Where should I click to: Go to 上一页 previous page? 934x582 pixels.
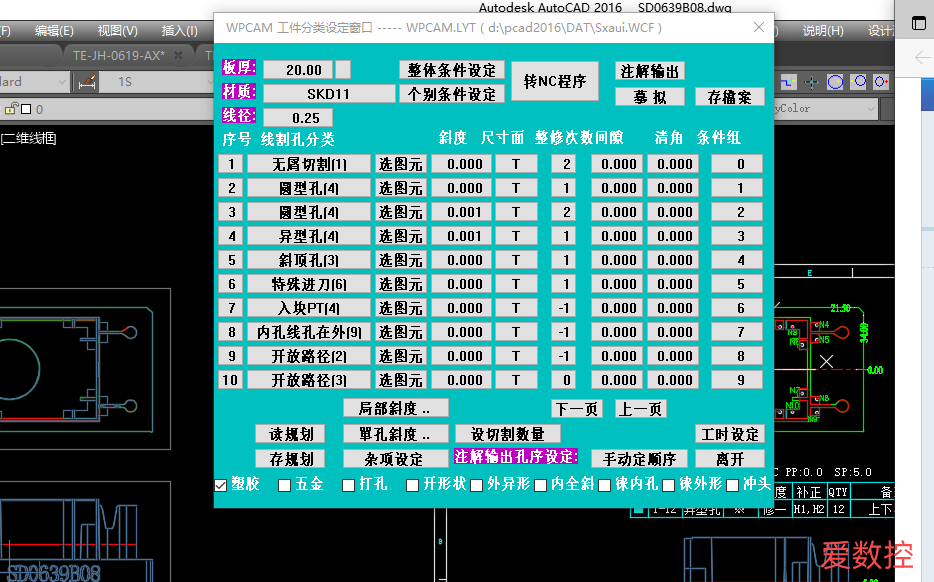[x=640, y=409]
